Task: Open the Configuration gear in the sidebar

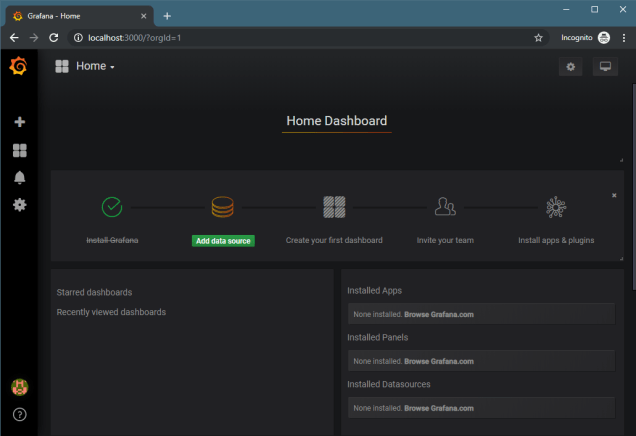Action: pyautogui.click(x=19, y=205)
